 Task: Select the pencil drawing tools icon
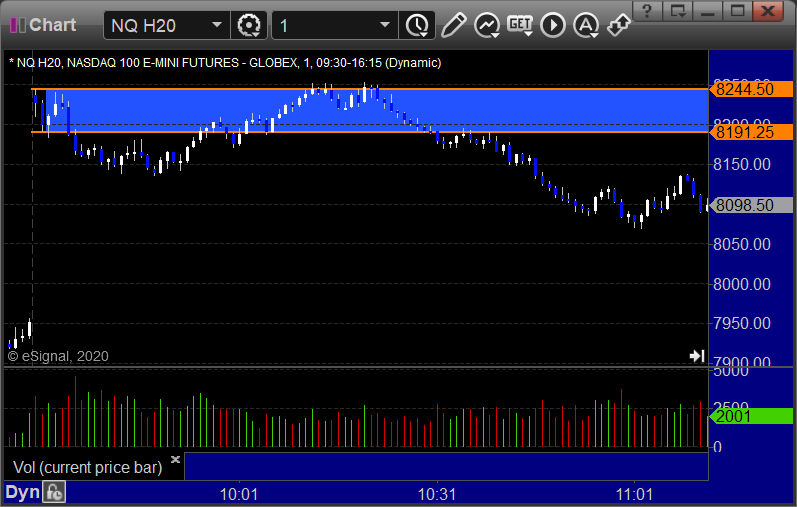click(454, 25)
